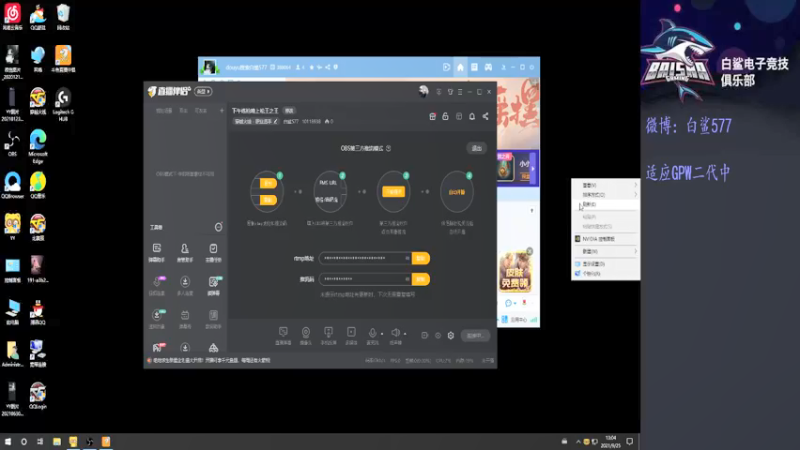Open the 皮肤免费领 ad thumbnail

coord(515,272)
